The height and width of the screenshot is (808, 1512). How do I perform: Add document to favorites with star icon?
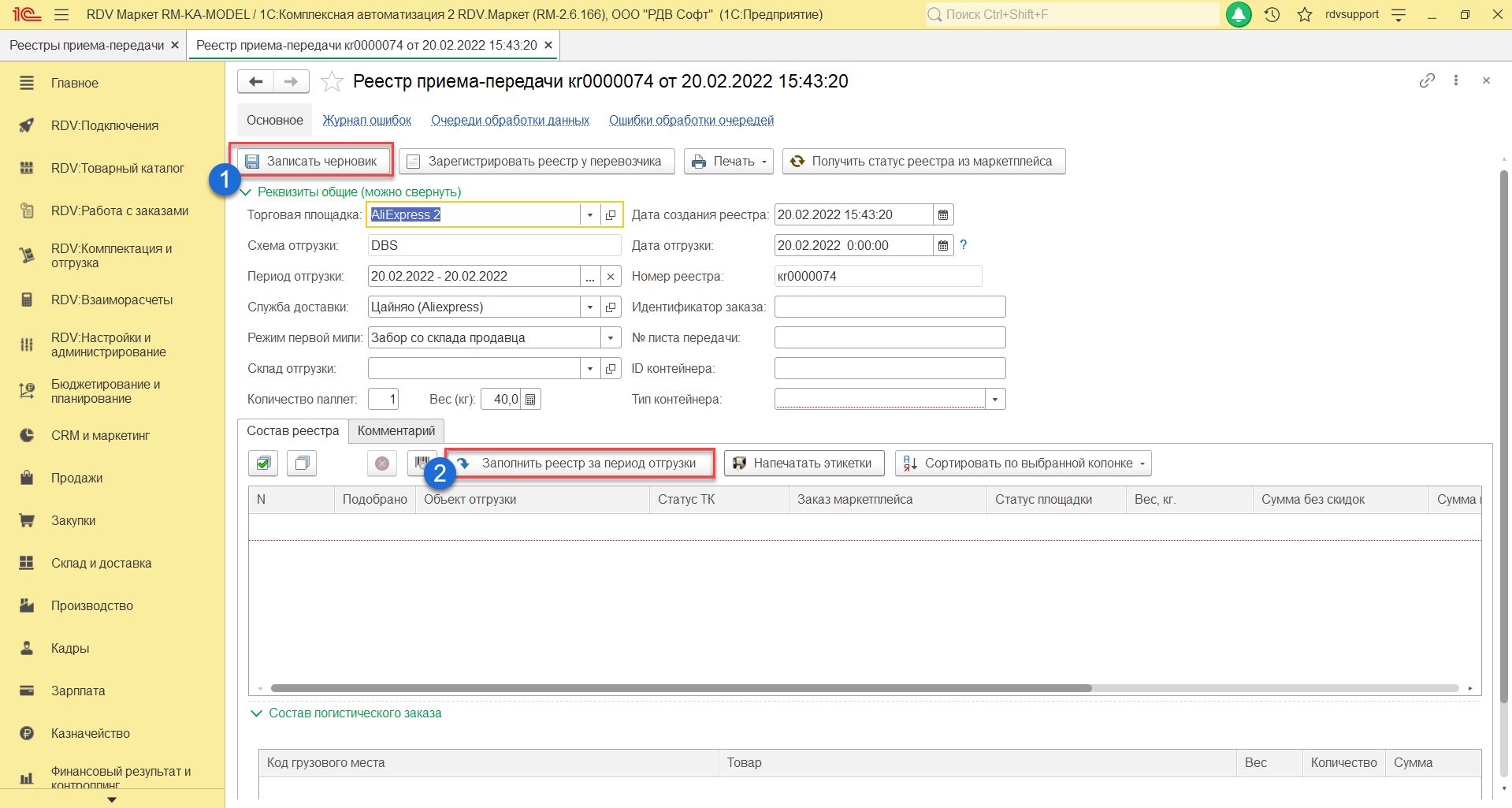coord(332,81)
